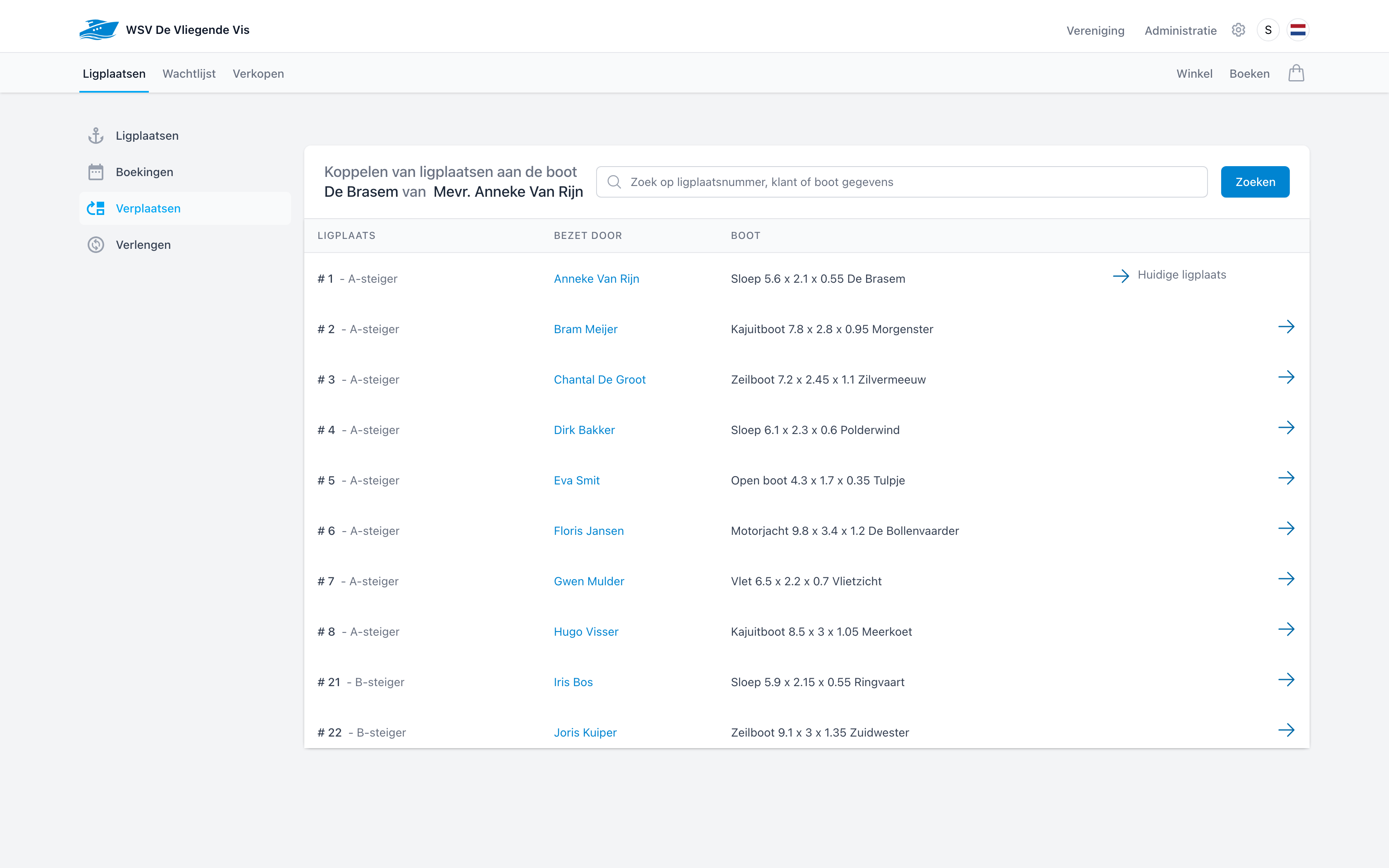Click 'Zeilboot 7.2 x 2.45 x 1.1 Zilvermeeuw'
Image resolution: width=1389 pixels, height=868 pixels.
click(x=828, y=379)
